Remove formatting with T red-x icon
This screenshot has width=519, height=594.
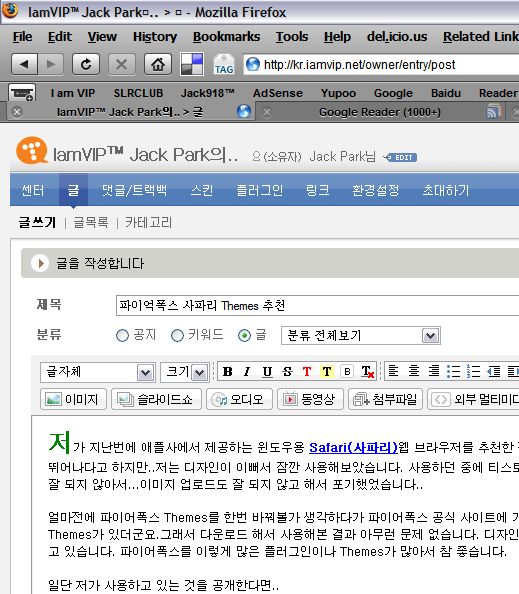point(367,372)
